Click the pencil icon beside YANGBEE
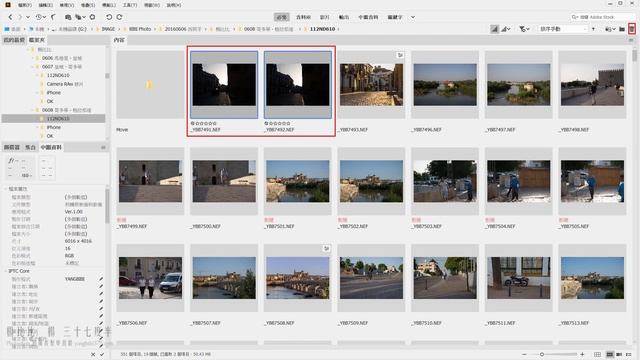640x360 pixels. [101, 279]
